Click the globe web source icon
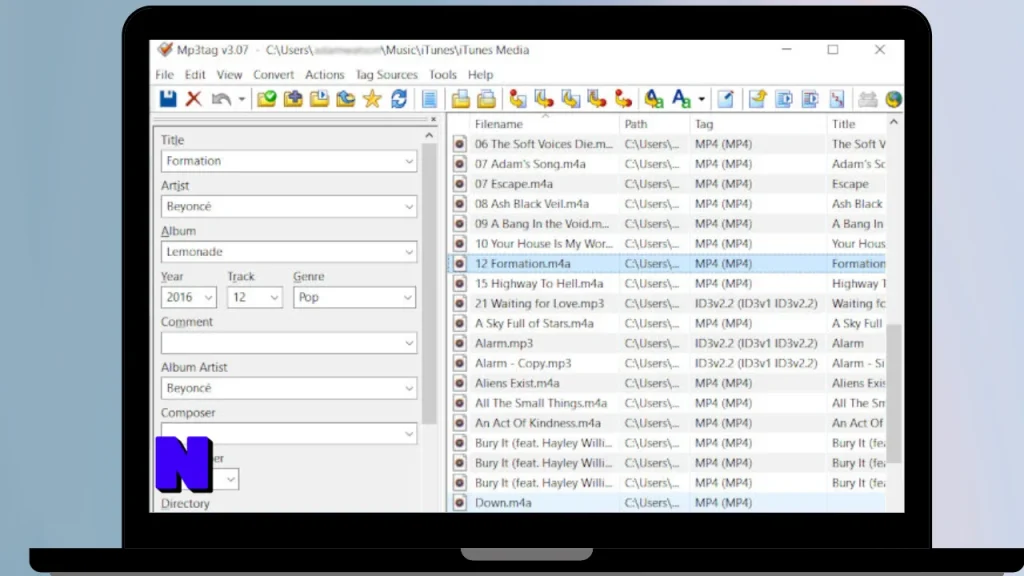This screenshot has height=576, width=1024. (x=893, y=99)
